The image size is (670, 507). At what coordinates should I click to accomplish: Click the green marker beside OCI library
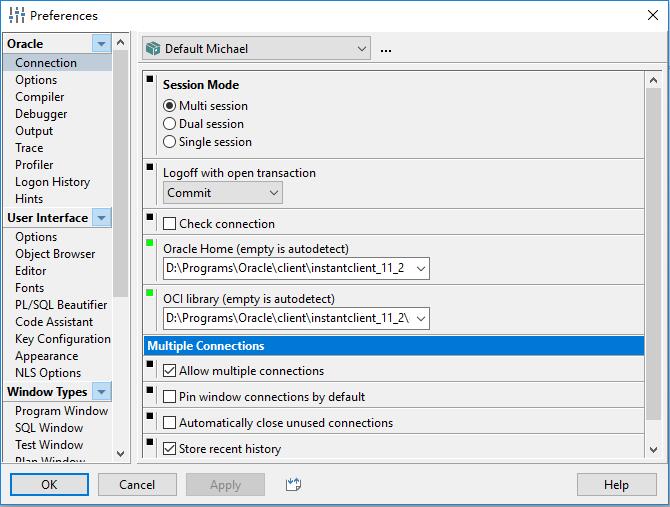click(151, 293)
